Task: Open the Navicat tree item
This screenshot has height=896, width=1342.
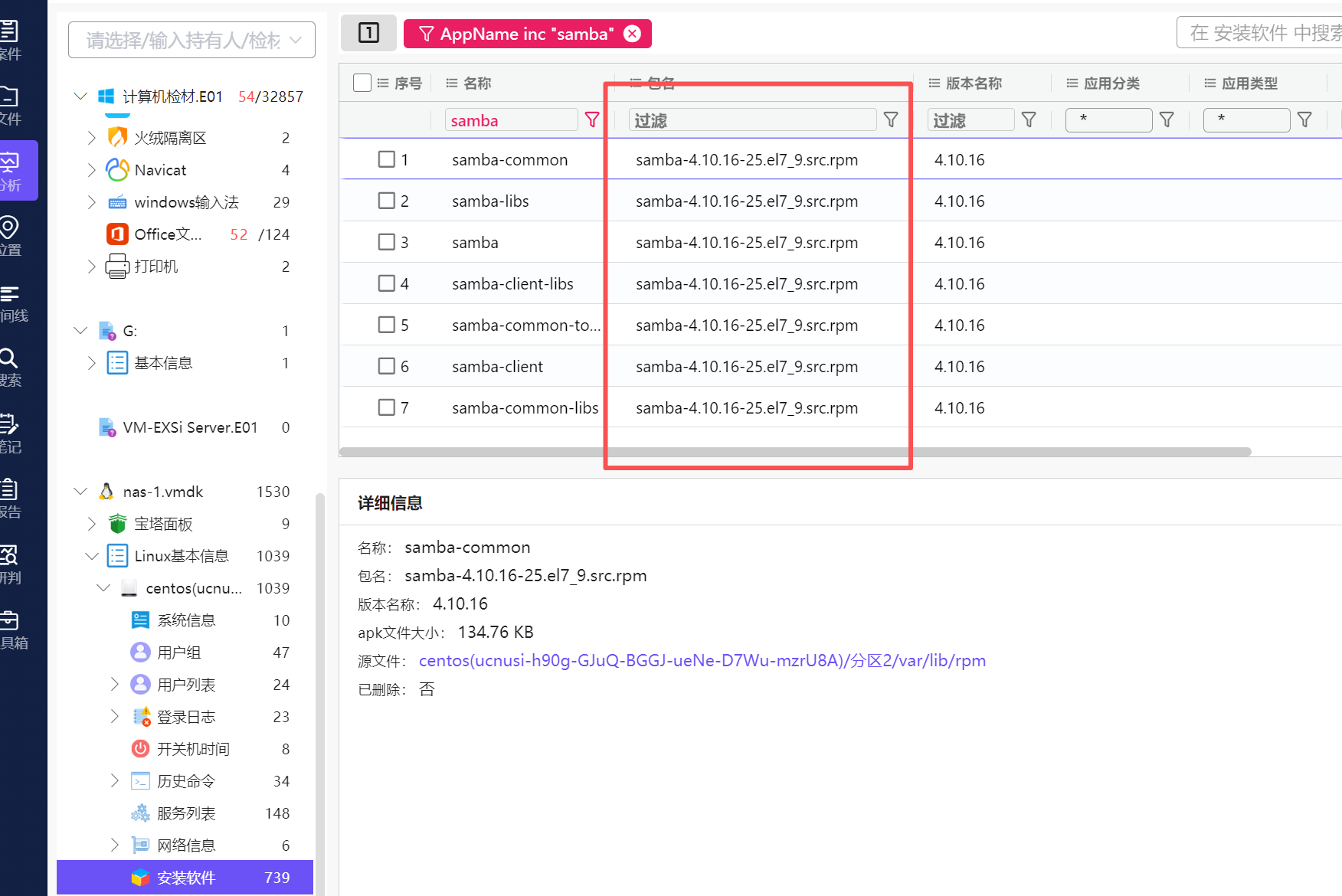Action: [x=160, y=170]
